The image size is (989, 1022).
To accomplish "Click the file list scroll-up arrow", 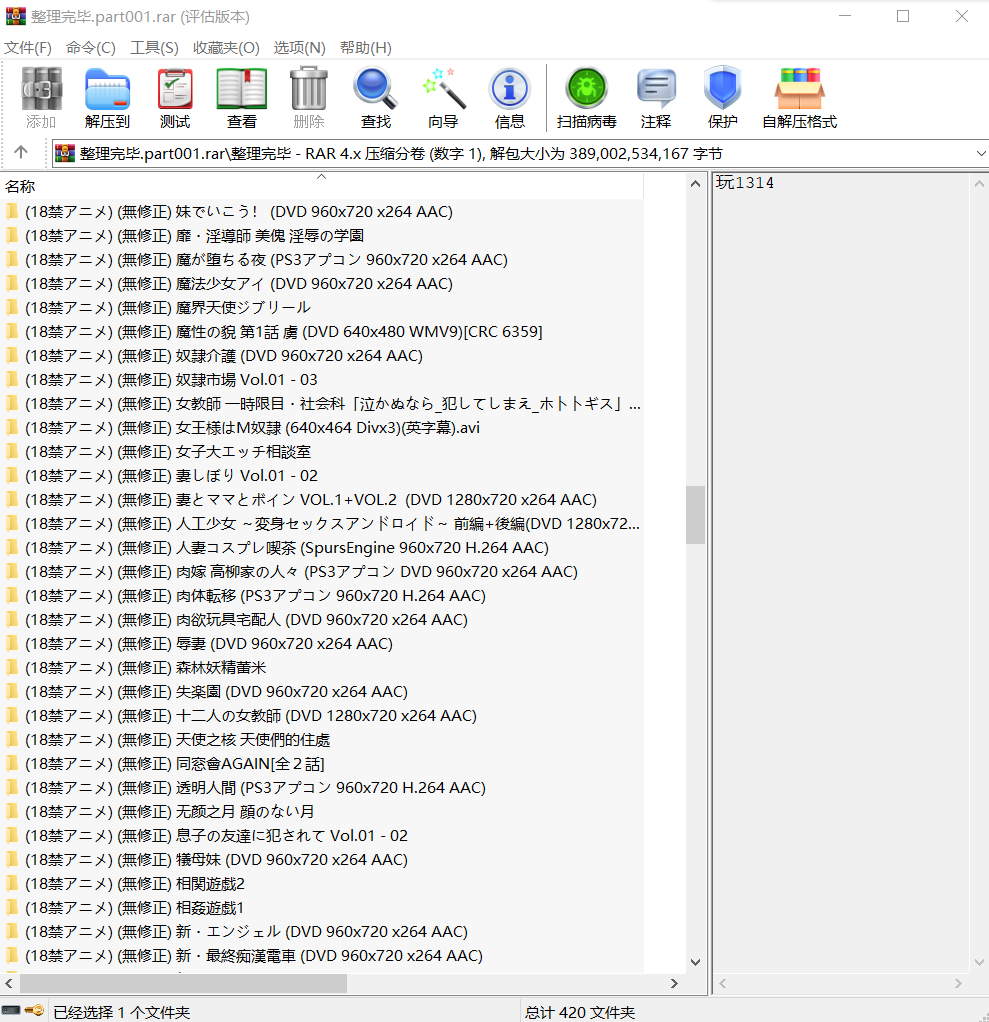I will tap(696, 184).
